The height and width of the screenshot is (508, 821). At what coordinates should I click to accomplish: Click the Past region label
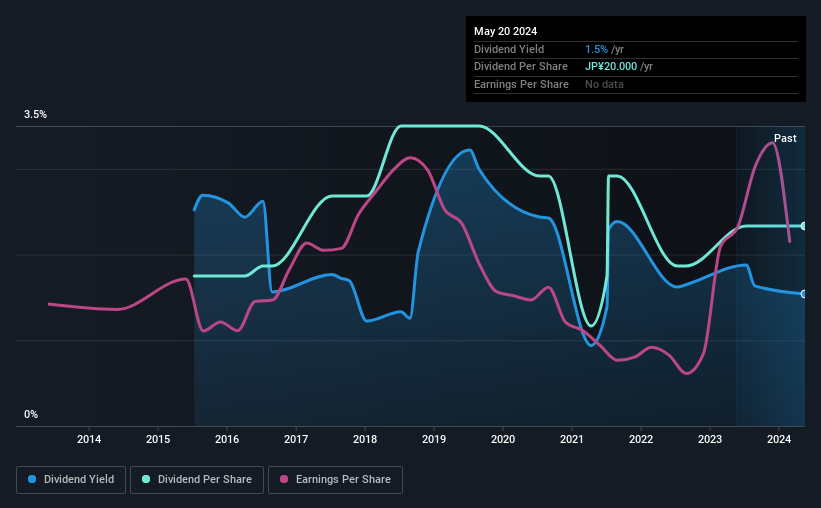(785, 138)
